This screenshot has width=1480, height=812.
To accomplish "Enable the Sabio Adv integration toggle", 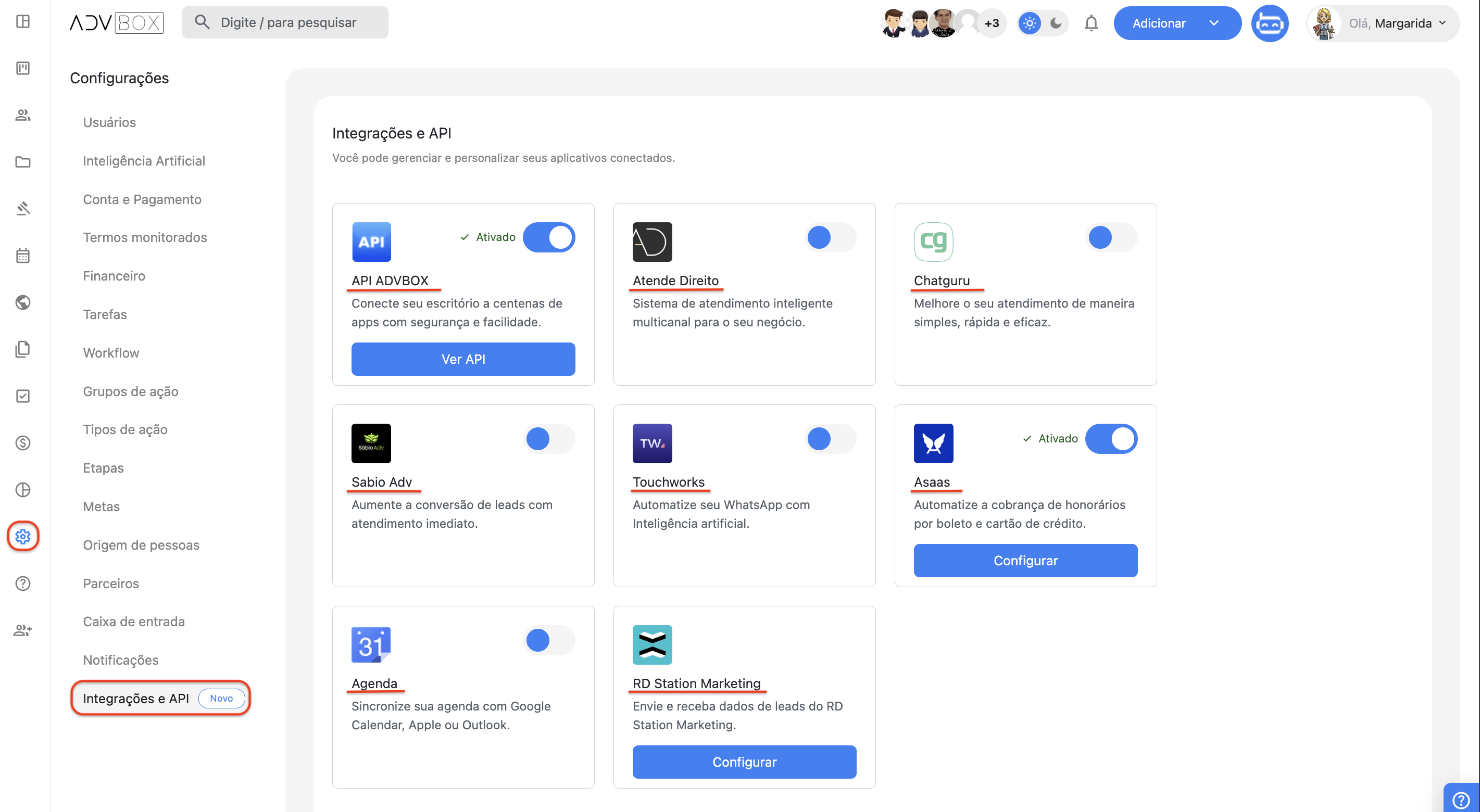I will [x=549, y=439].
